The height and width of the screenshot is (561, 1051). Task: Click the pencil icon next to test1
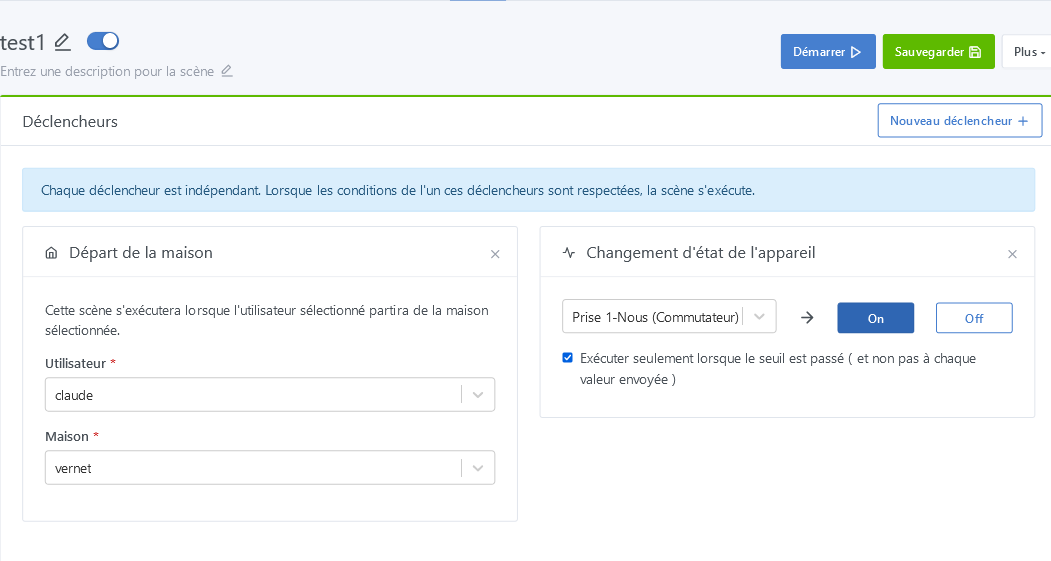[62, 42]
